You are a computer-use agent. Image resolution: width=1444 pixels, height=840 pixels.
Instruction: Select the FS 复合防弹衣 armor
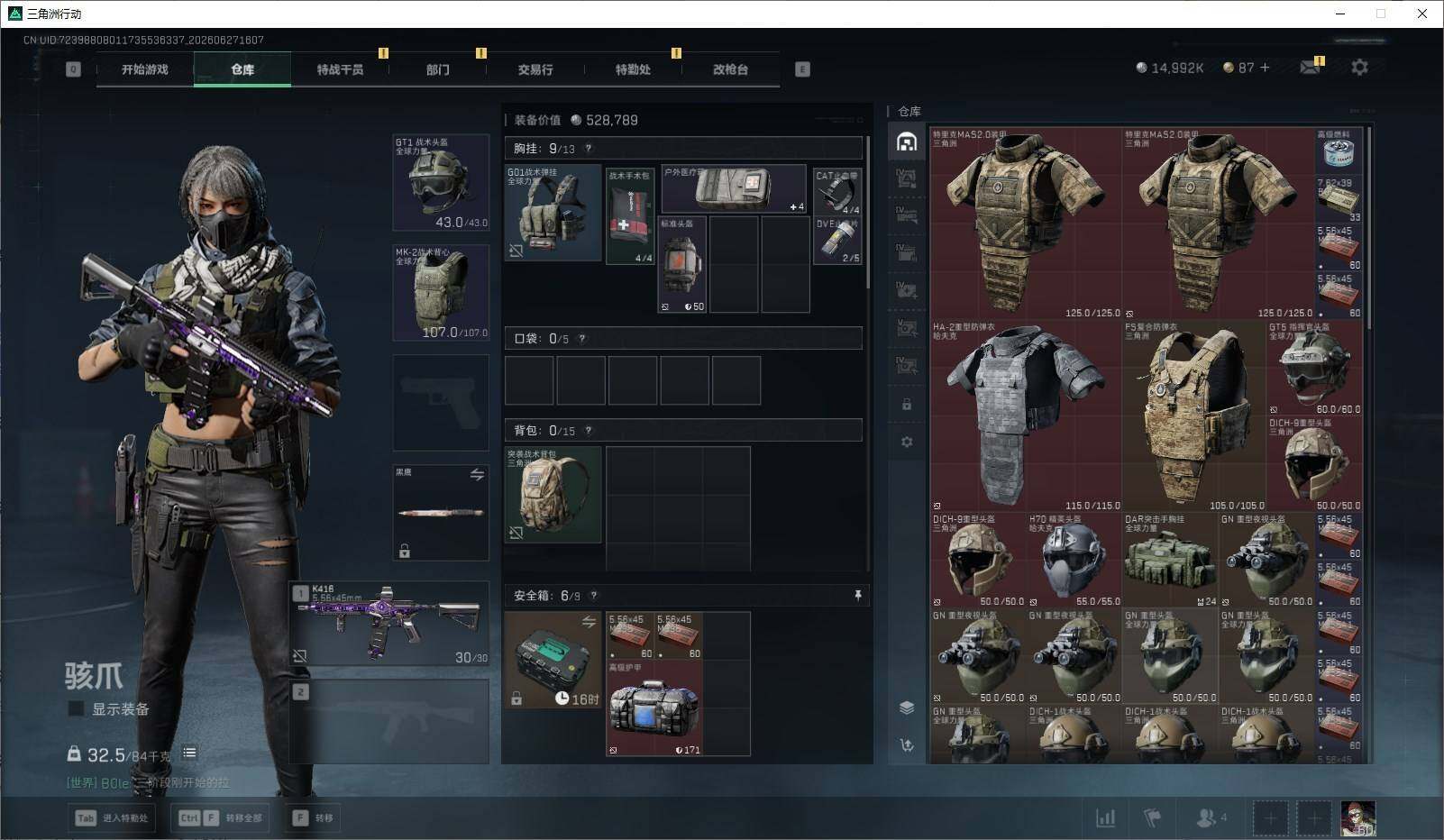coord(1194,415)
